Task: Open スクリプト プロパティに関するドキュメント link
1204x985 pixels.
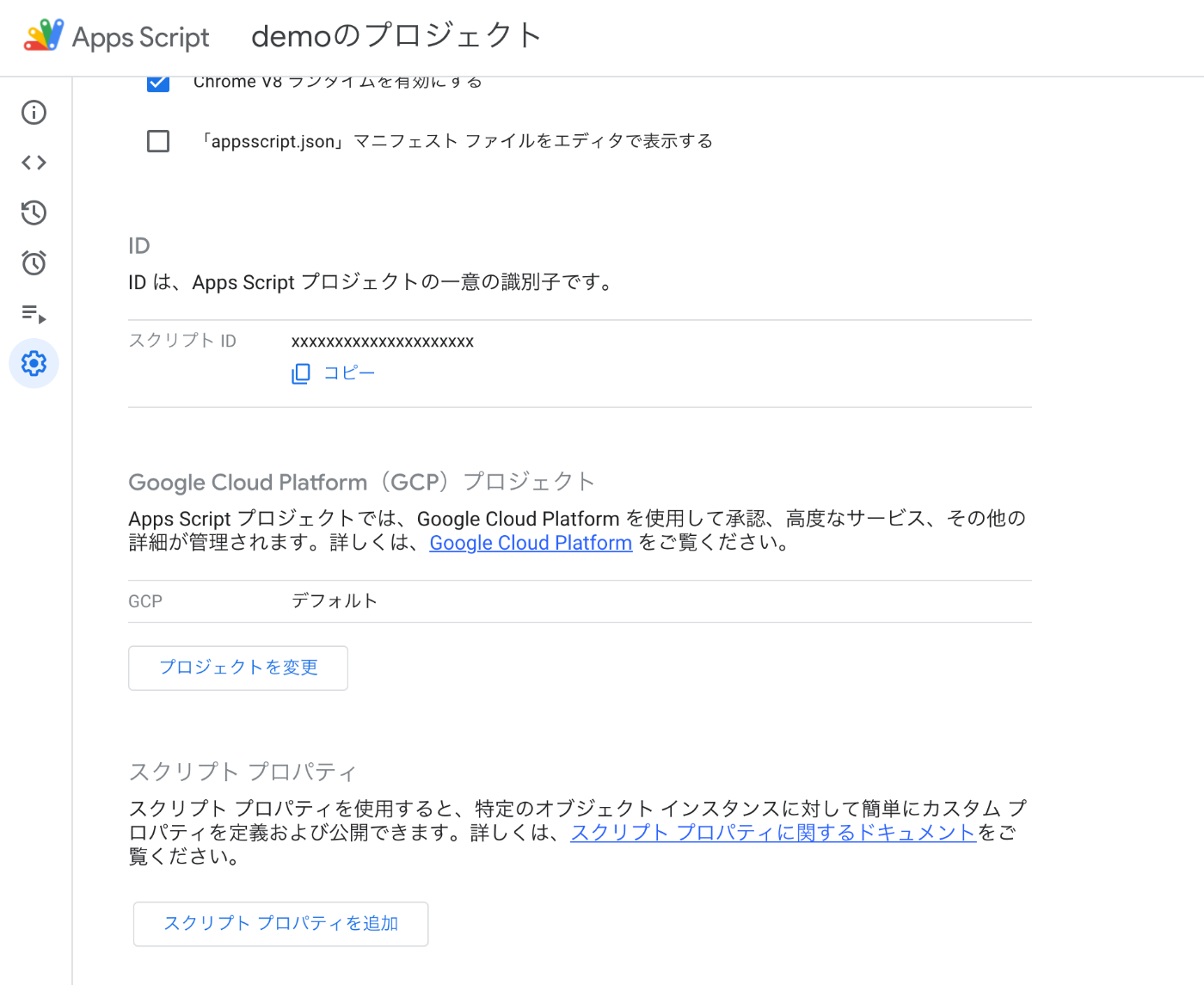Action: 773,833
